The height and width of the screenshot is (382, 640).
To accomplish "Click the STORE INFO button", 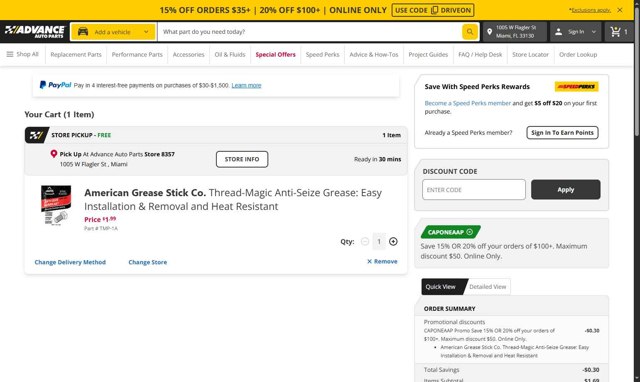I will (242, 159).
